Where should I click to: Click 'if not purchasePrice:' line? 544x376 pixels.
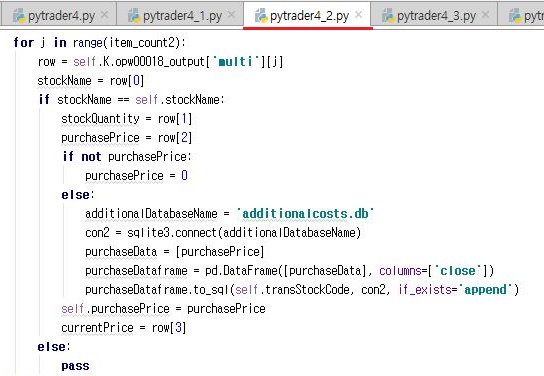[x=127, y=157]
